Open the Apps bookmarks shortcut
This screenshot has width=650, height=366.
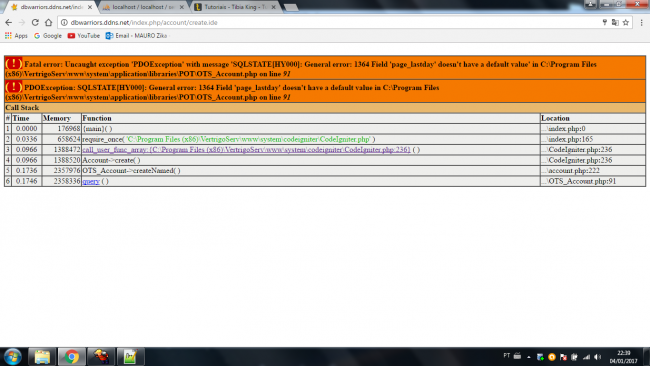(x=16, y=36)
